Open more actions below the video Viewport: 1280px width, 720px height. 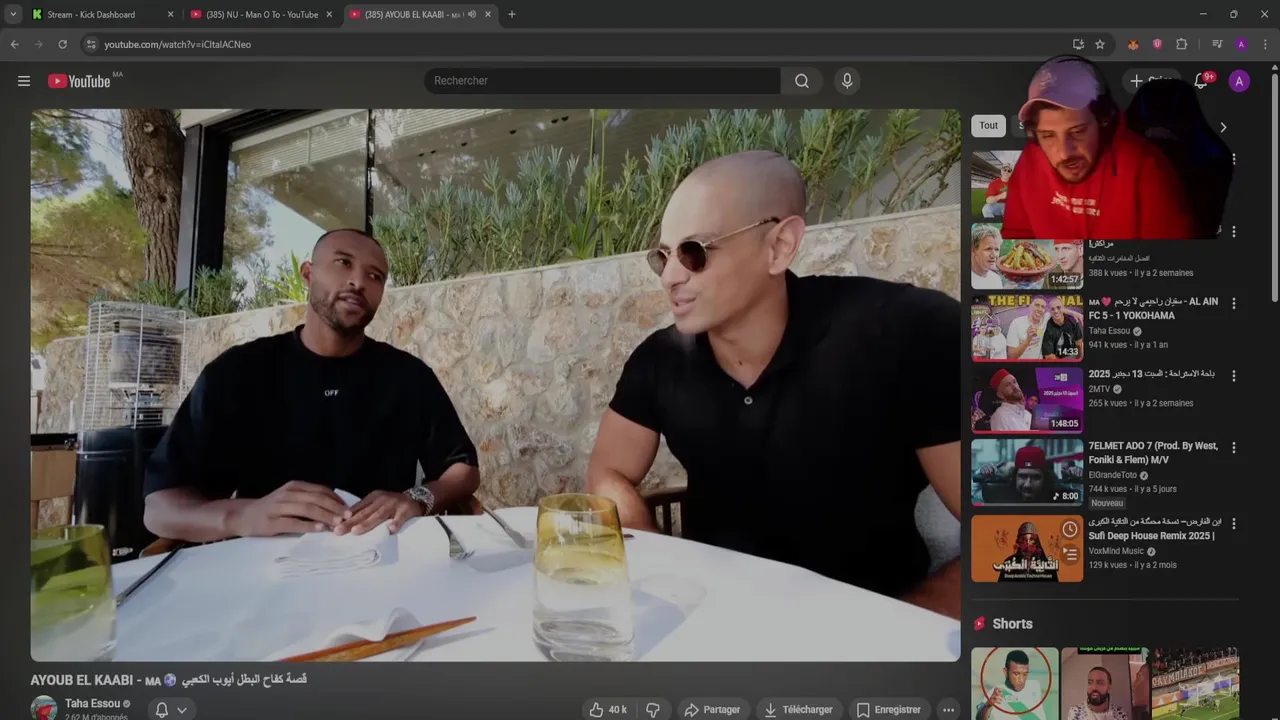tap(948, 709)
